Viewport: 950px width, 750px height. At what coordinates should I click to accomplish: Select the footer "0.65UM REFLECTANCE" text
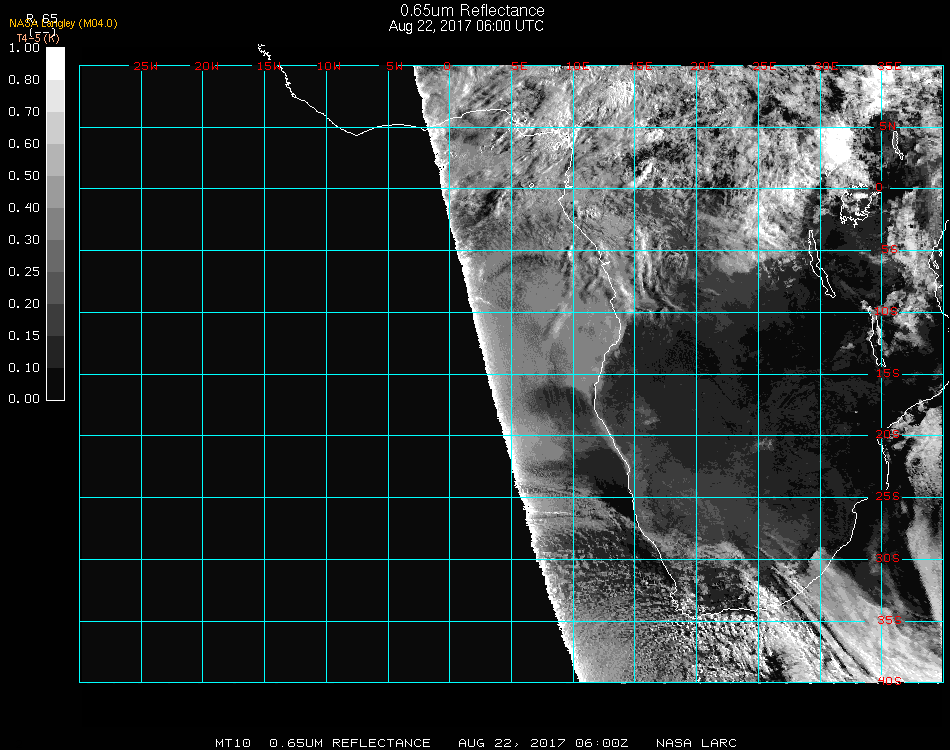350,743
